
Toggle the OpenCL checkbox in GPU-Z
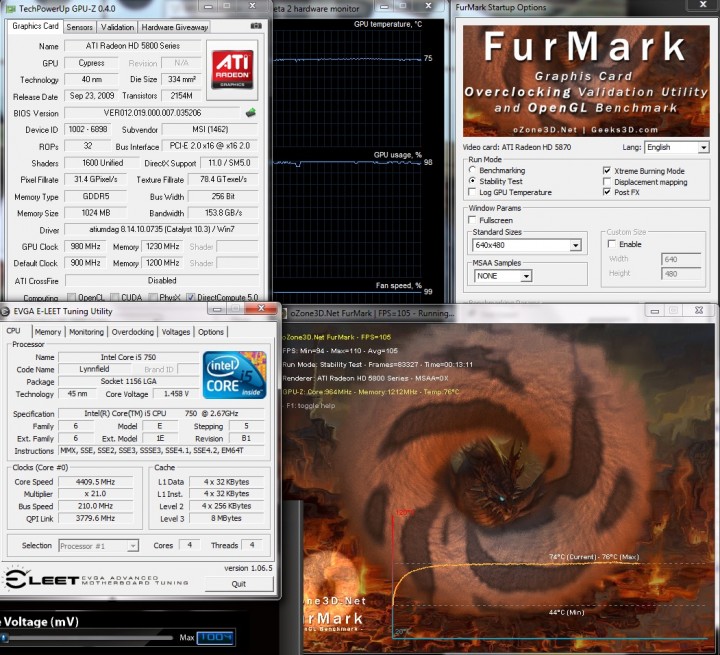point(72,297)
